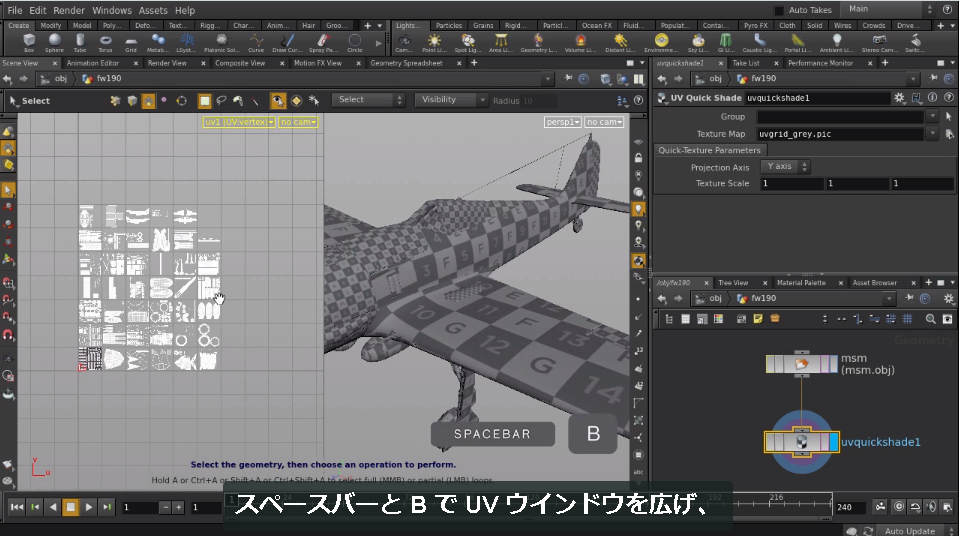Open the persp1 viewport menu
959x536 pixels.
[562, 122]
